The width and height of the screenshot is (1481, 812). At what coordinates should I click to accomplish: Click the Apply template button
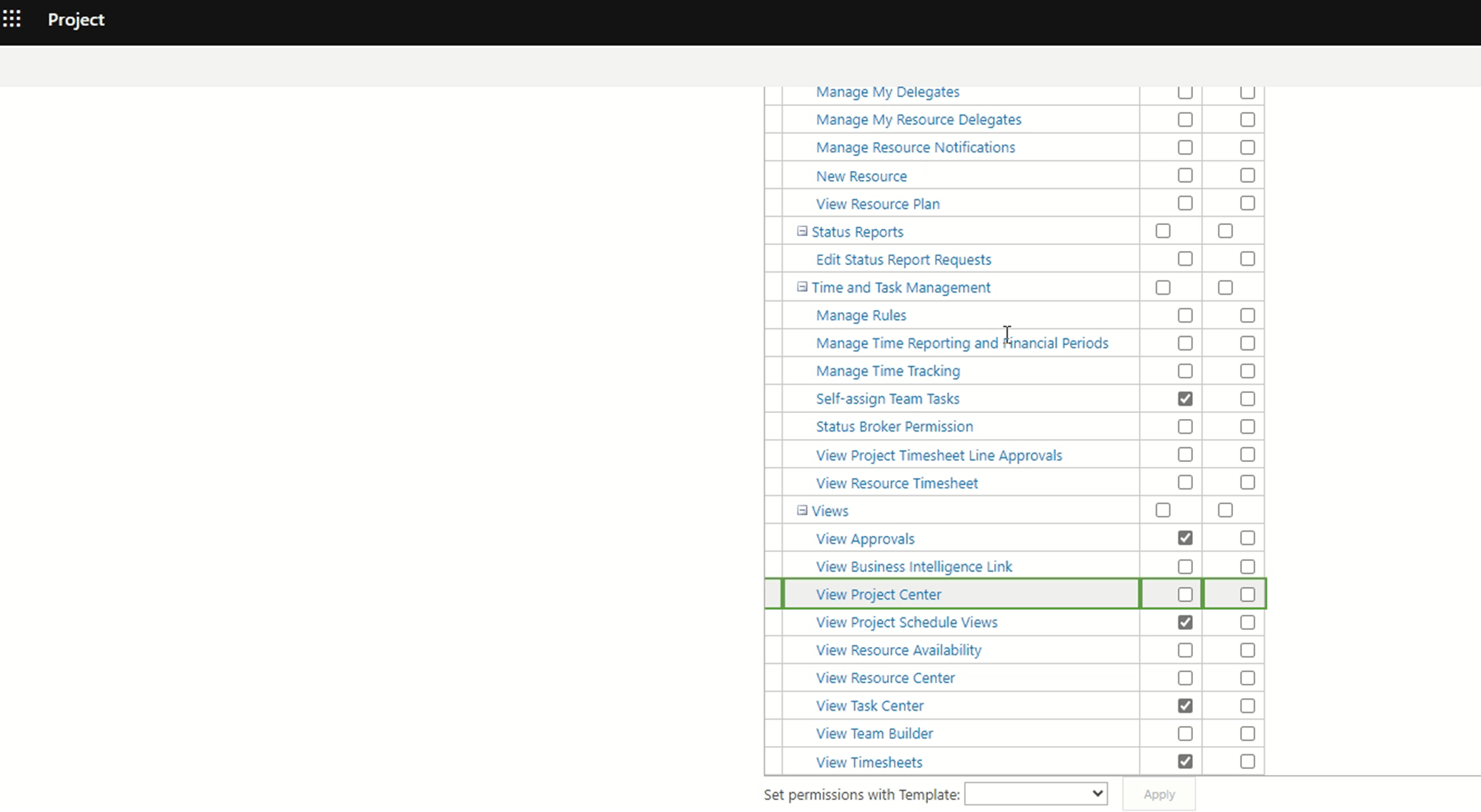pos(1159,794)
